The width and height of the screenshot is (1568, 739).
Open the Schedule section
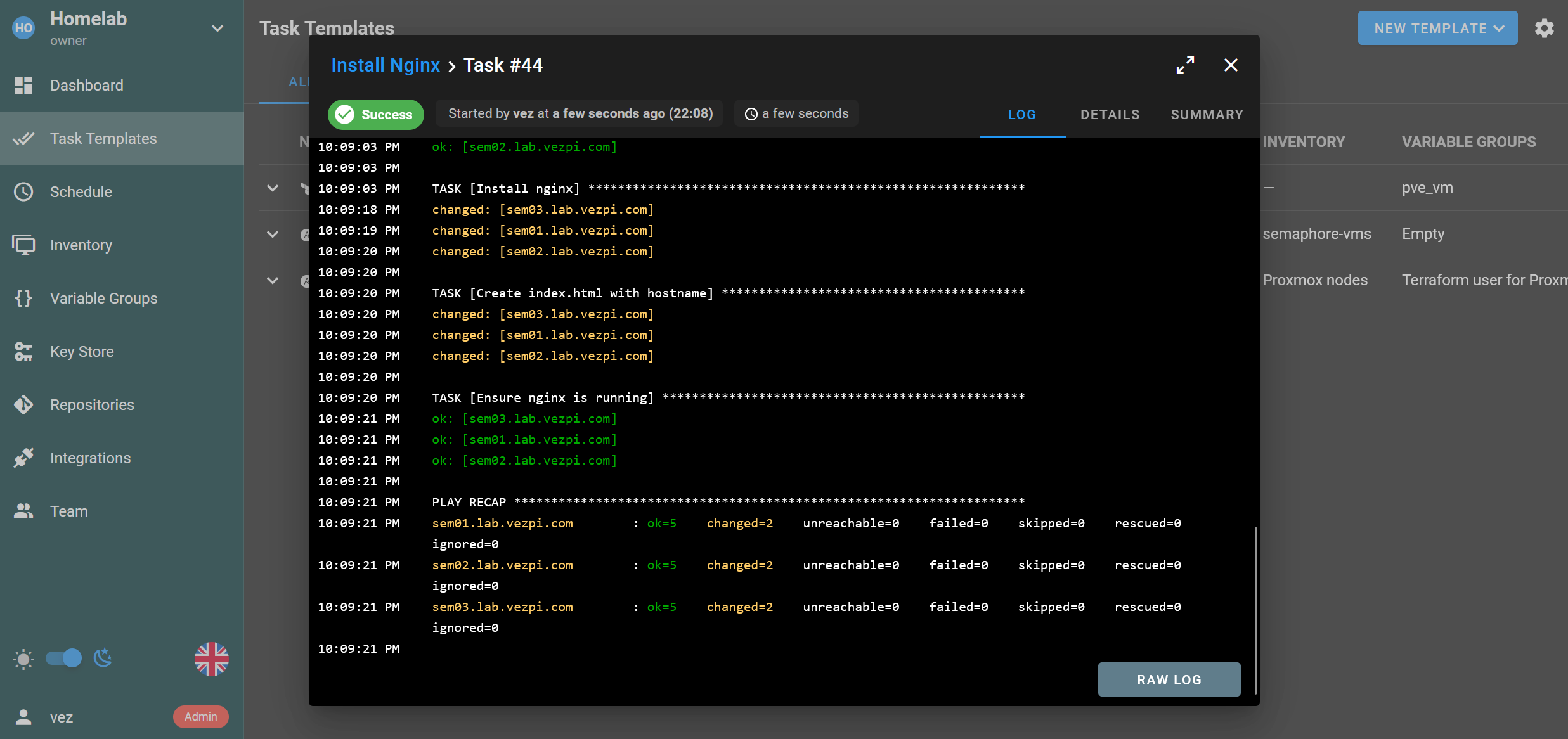coord(81,191)
